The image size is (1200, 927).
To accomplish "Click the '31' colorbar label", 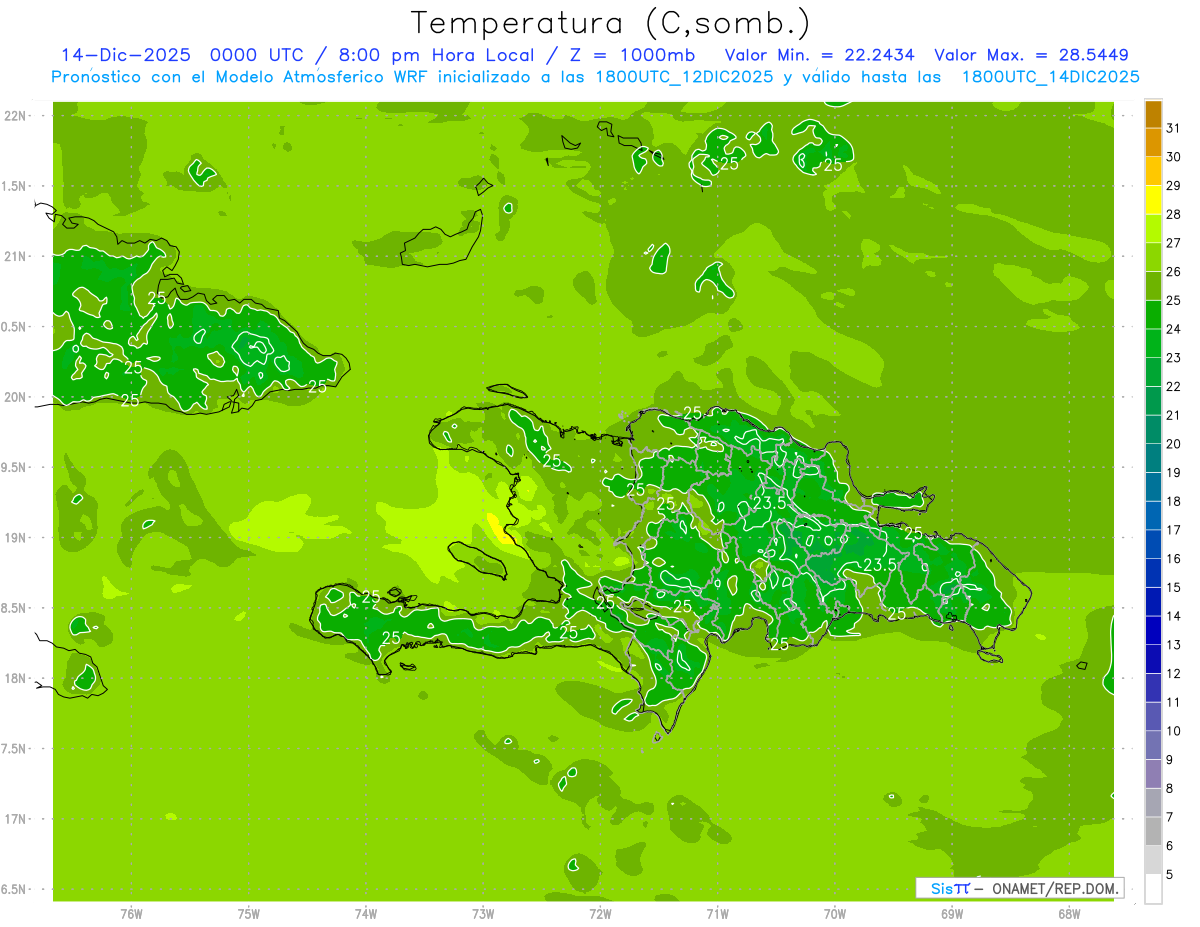I will pos(1174,128).
